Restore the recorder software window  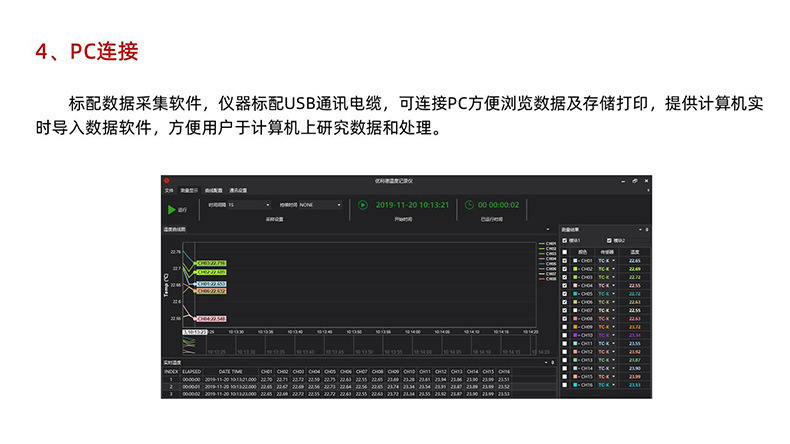tap(635, 181)
